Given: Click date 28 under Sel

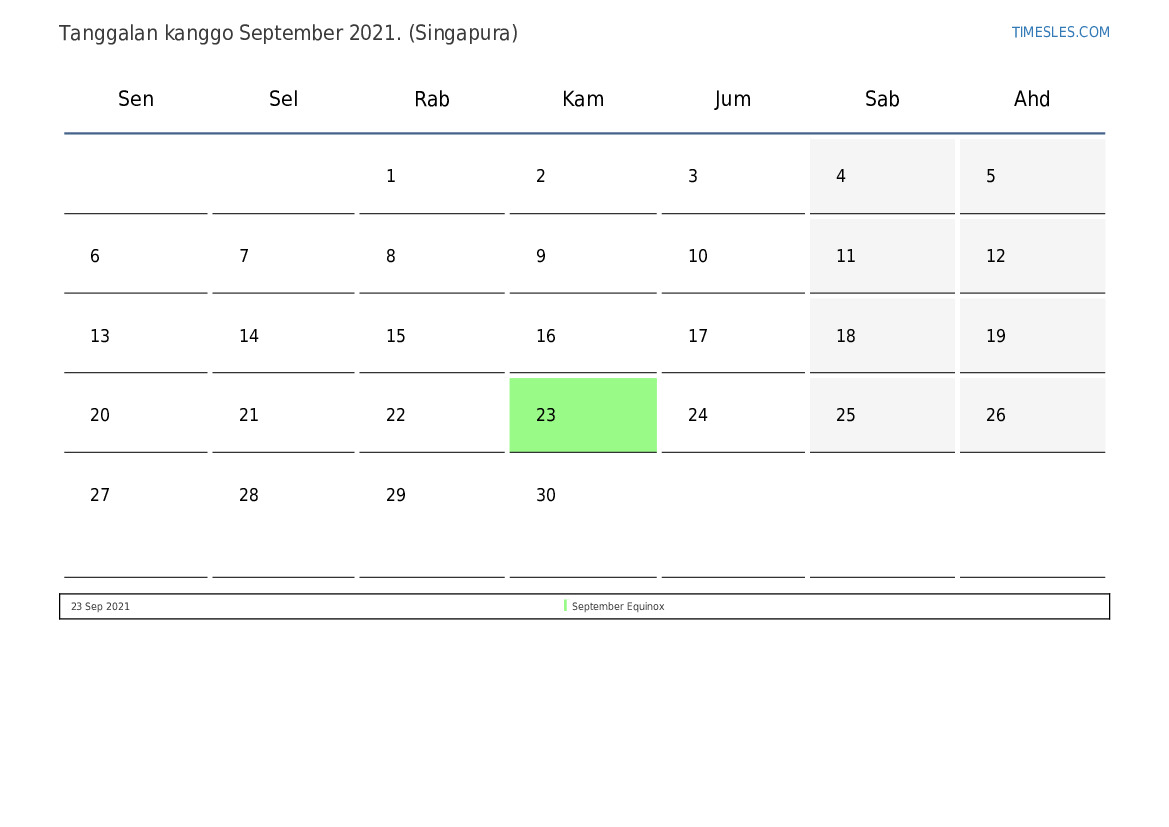Looking at the screenshot, I should (x=249, y=495).
